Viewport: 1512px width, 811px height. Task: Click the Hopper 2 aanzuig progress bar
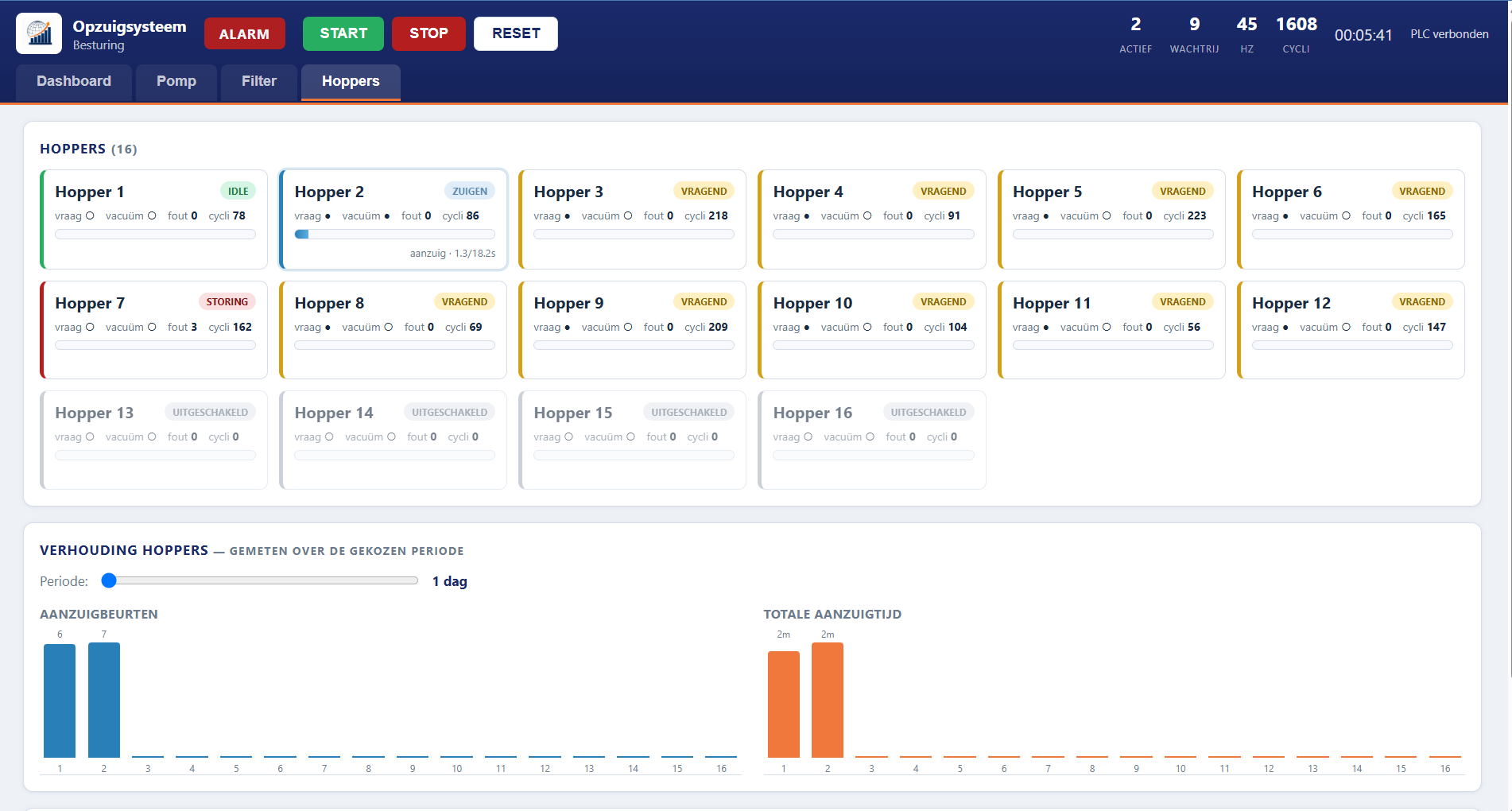tap(394, 235)
